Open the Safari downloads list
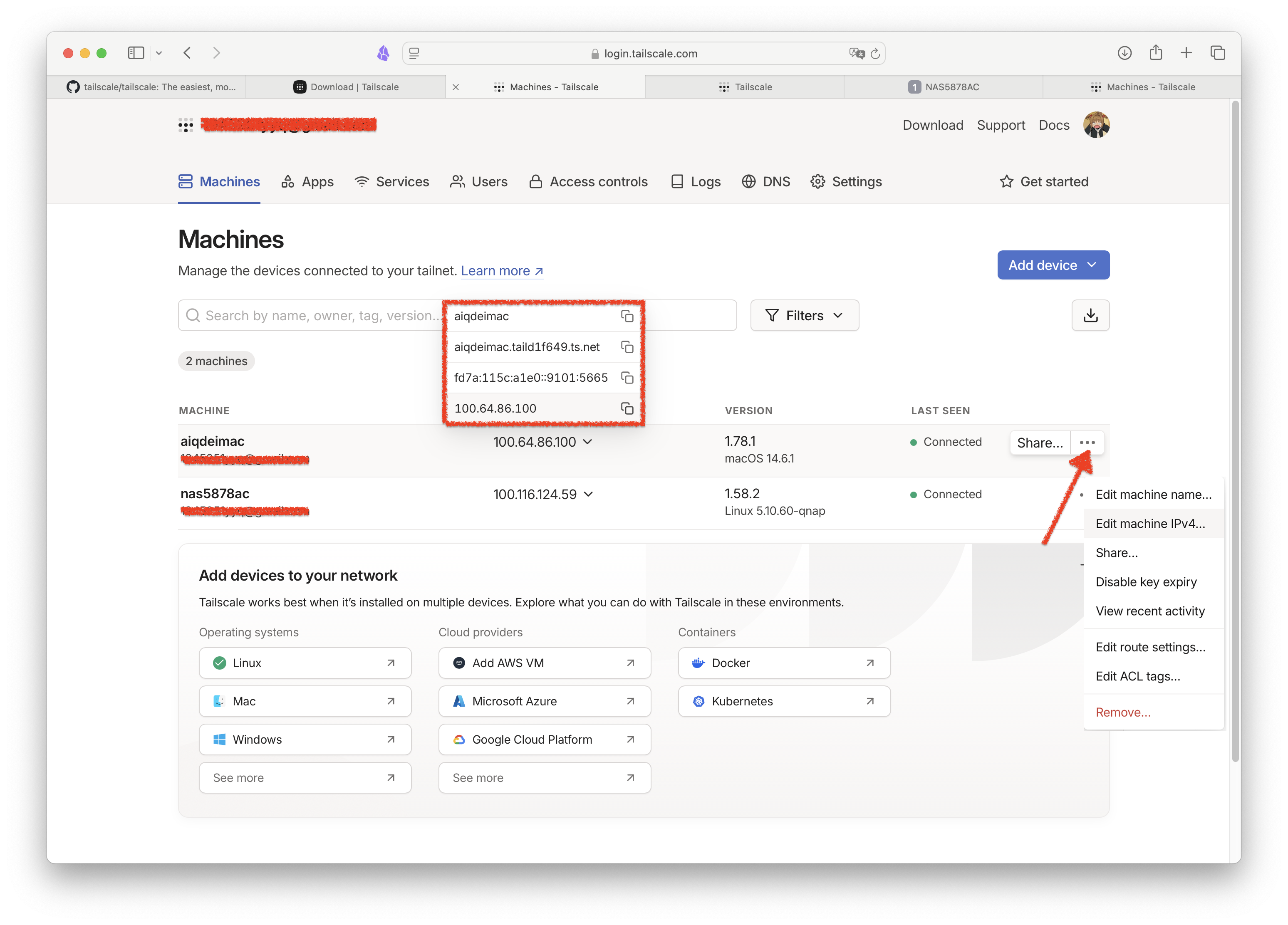 click(1125, 53)
